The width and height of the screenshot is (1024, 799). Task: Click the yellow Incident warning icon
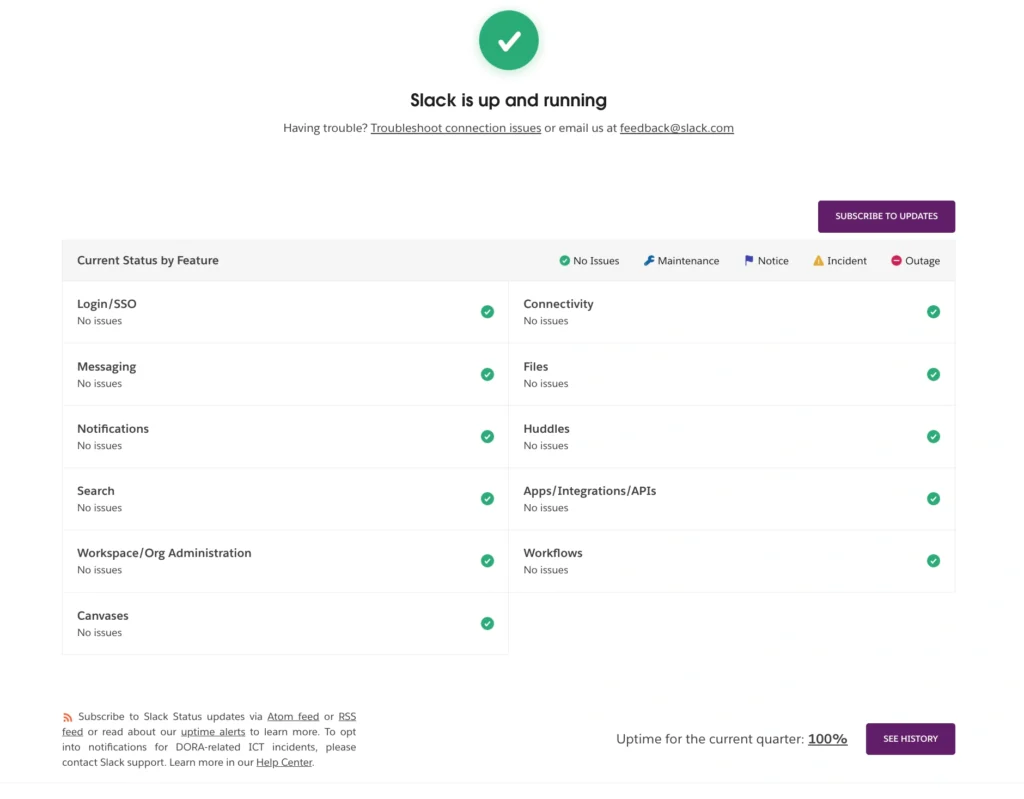click(x=818, y=260)
